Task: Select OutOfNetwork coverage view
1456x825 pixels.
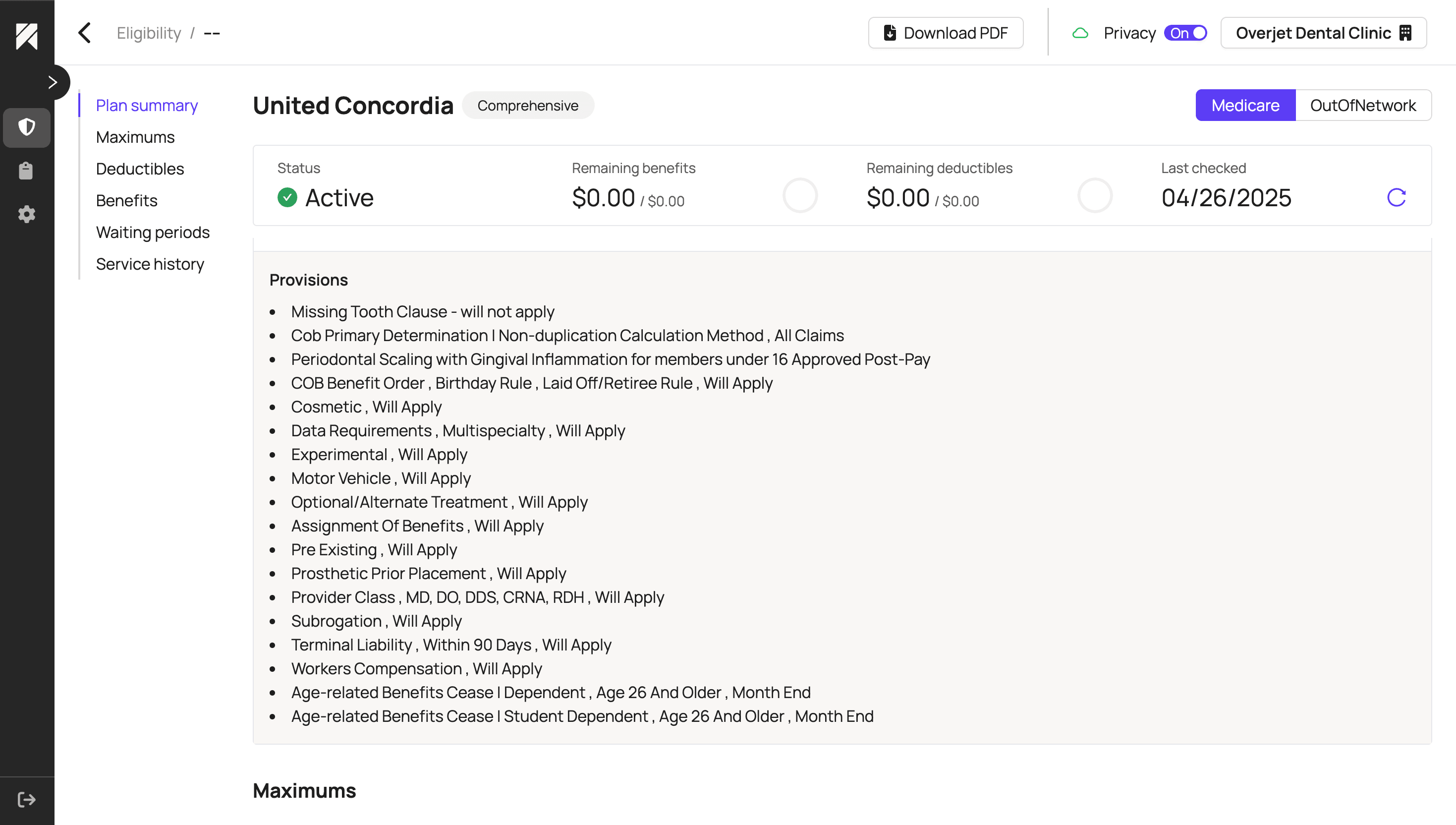Action: (1362, 105)
